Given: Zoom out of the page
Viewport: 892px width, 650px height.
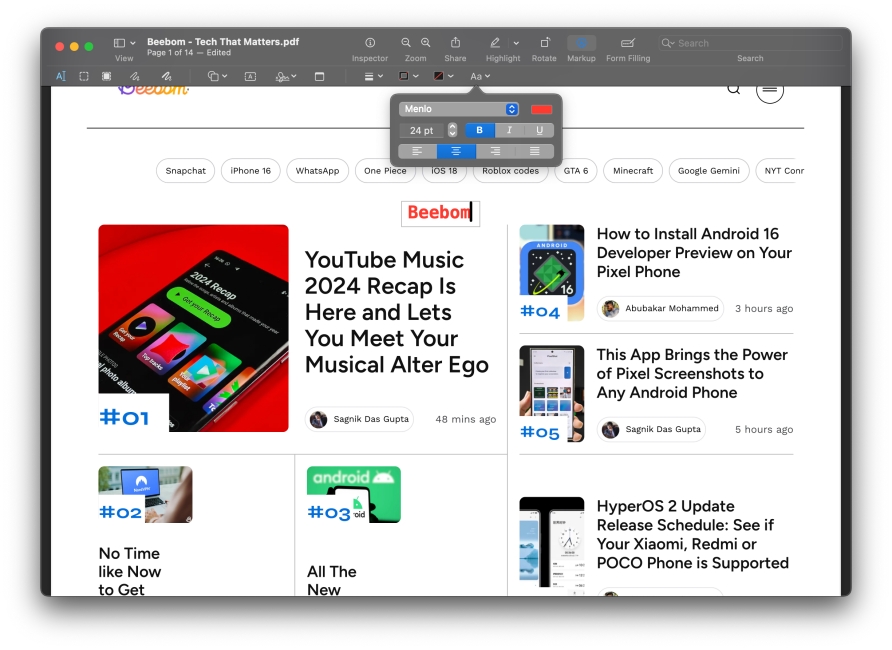Looking at the screenshot, I should (406, 43).
